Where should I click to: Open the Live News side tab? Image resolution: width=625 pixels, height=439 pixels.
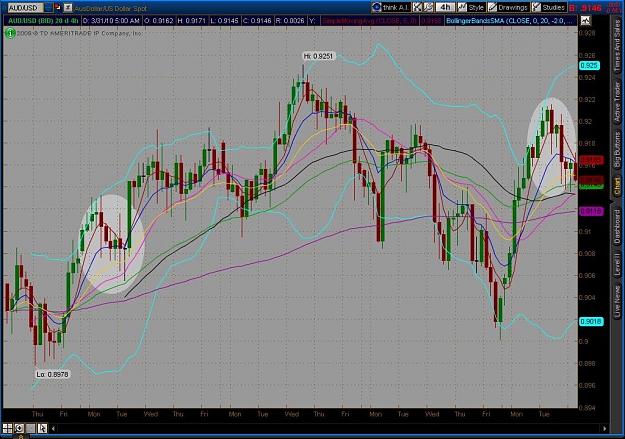(617, 299)
